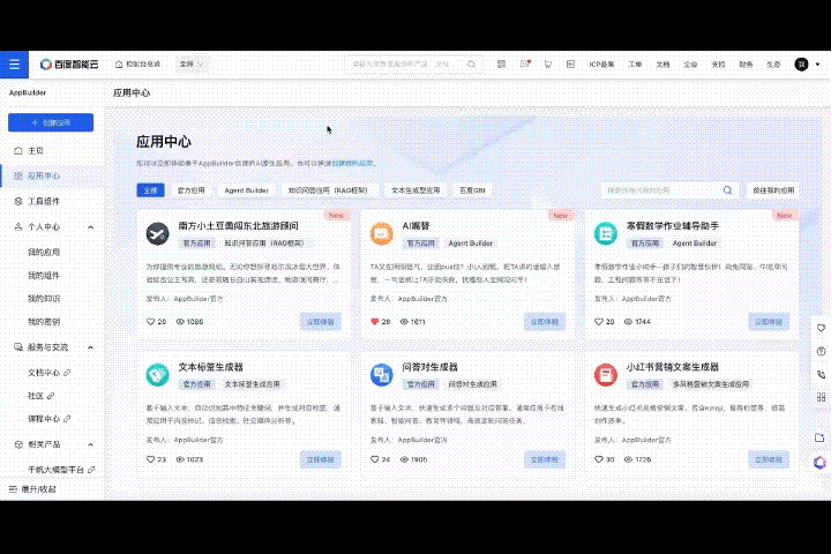Click 立即体验 on the AI嘴替 card

click(x=544, y=322)
